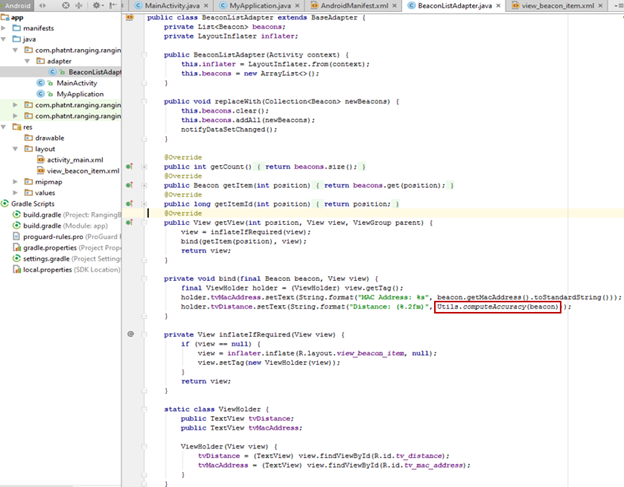This screenshot has width=624, height=487.
Task: Collapse the first com.phatnt.ranging package
Action: coord(15,50)
